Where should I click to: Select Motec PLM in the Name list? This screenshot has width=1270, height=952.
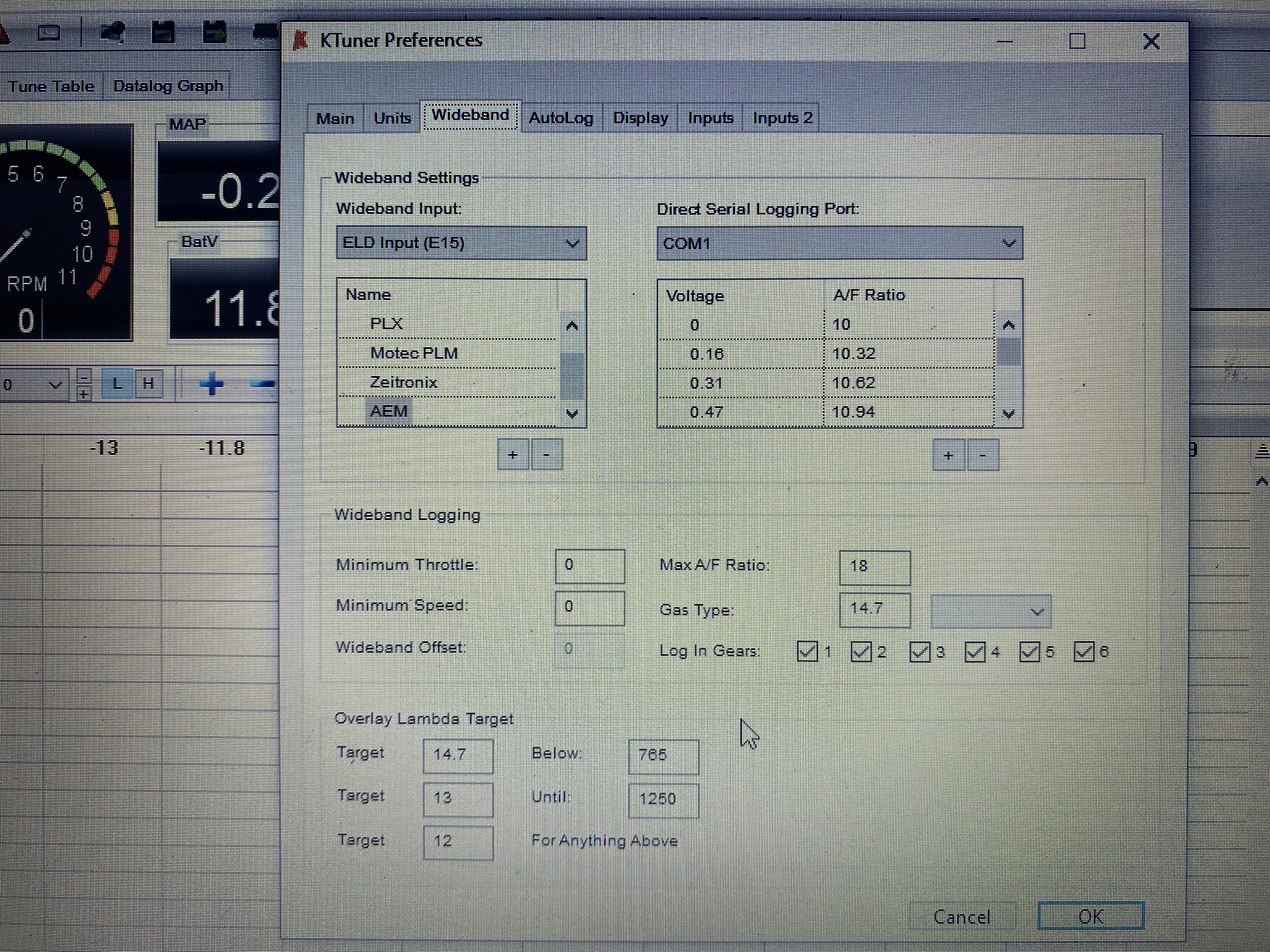pos(447,354)
